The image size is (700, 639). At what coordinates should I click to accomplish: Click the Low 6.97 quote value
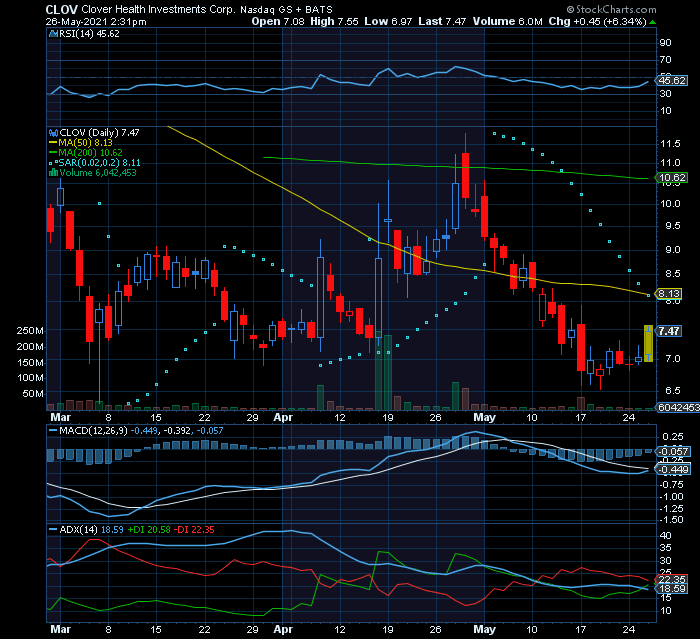pos(388,21)
